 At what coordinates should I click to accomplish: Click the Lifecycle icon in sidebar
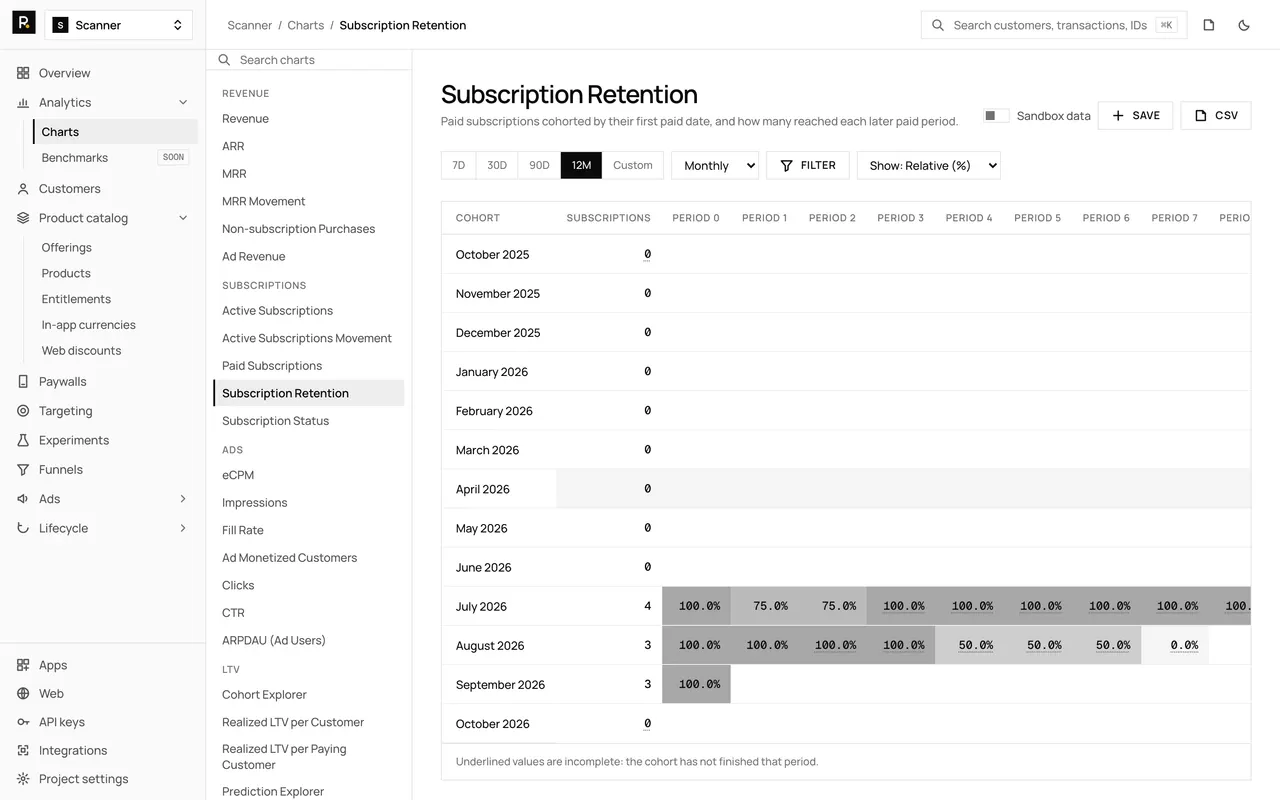23,528
